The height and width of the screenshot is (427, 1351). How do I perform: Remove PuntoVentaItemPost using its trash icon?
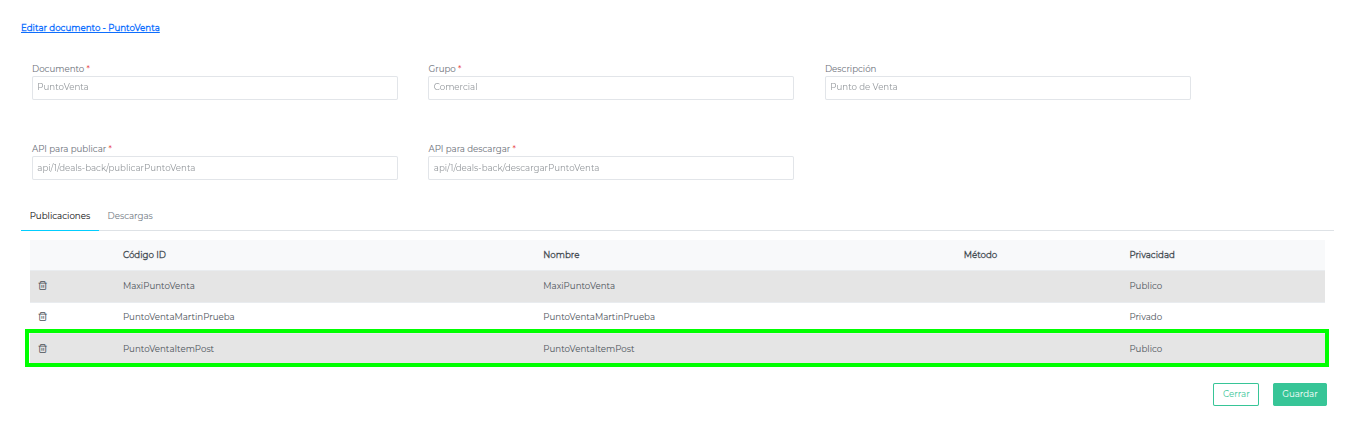coord(42,348)
